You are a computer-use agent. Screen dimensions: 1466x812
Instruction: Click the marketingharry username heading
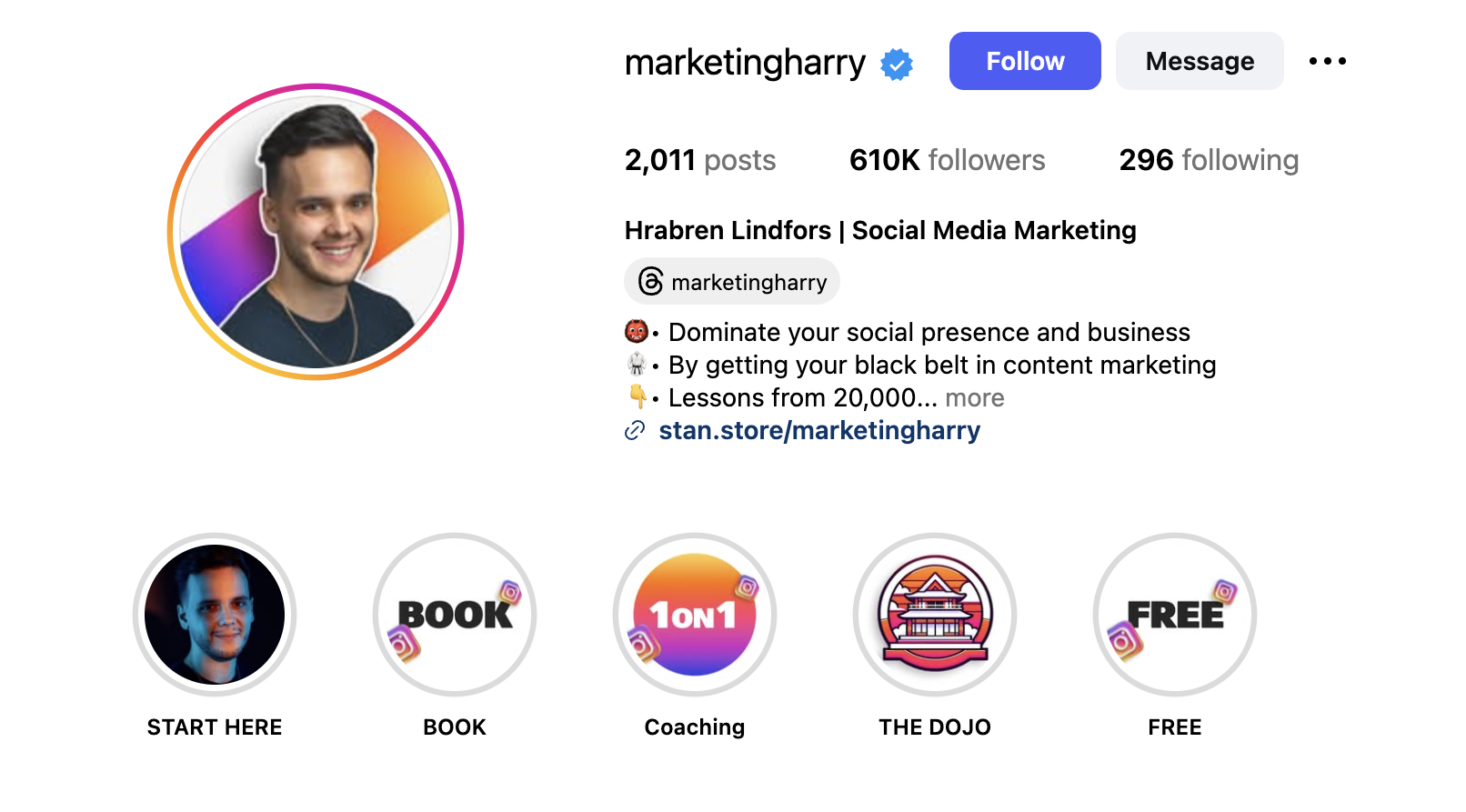point(745,63)
